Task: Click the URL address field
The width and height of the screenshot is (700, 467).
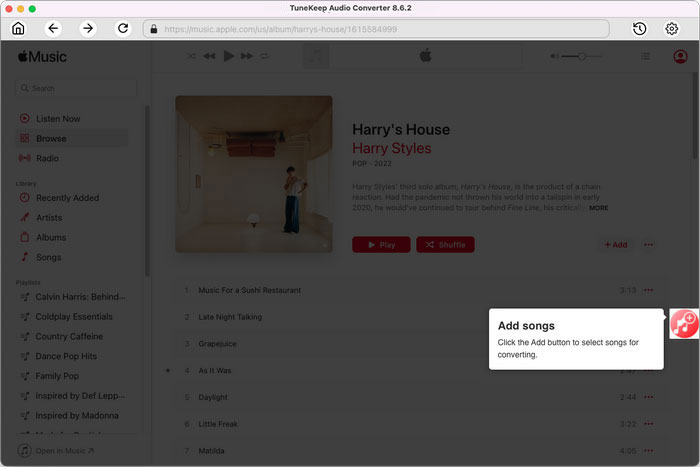Action: [376, 29]
